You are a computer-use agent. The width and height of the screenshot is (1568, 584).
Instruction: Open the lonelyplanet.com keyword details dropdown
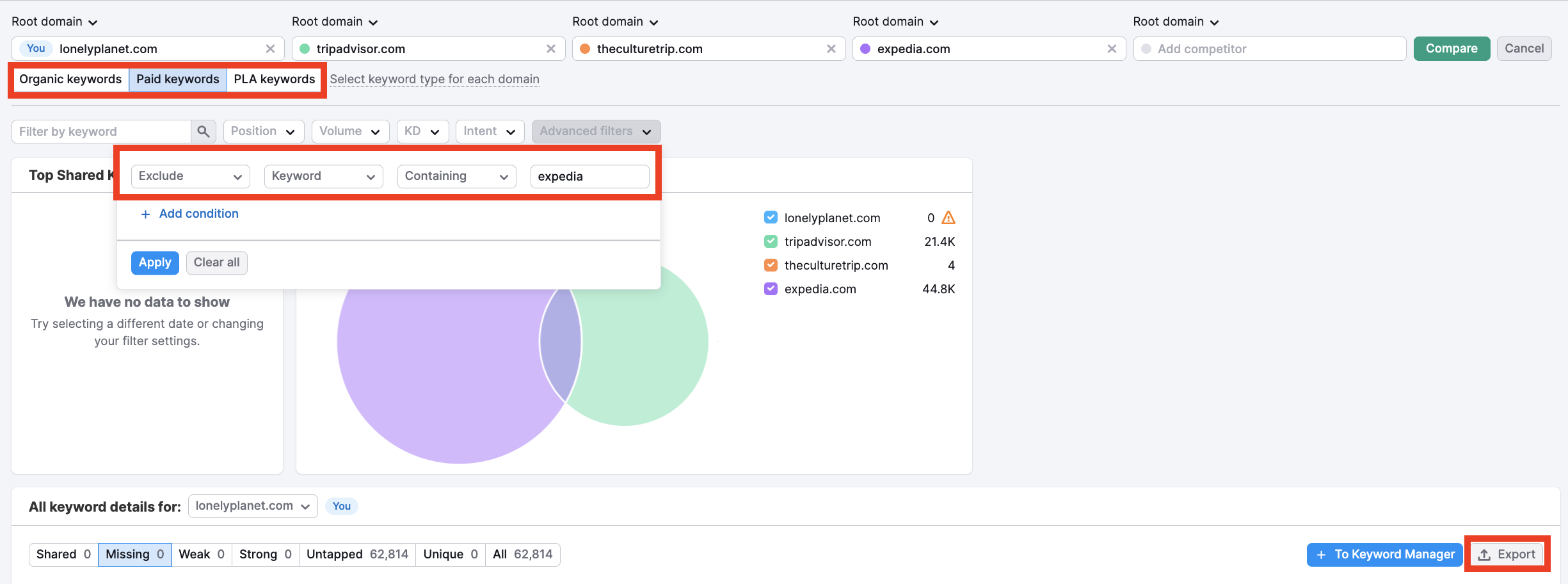pyautogui.click(x=253, y=506)
